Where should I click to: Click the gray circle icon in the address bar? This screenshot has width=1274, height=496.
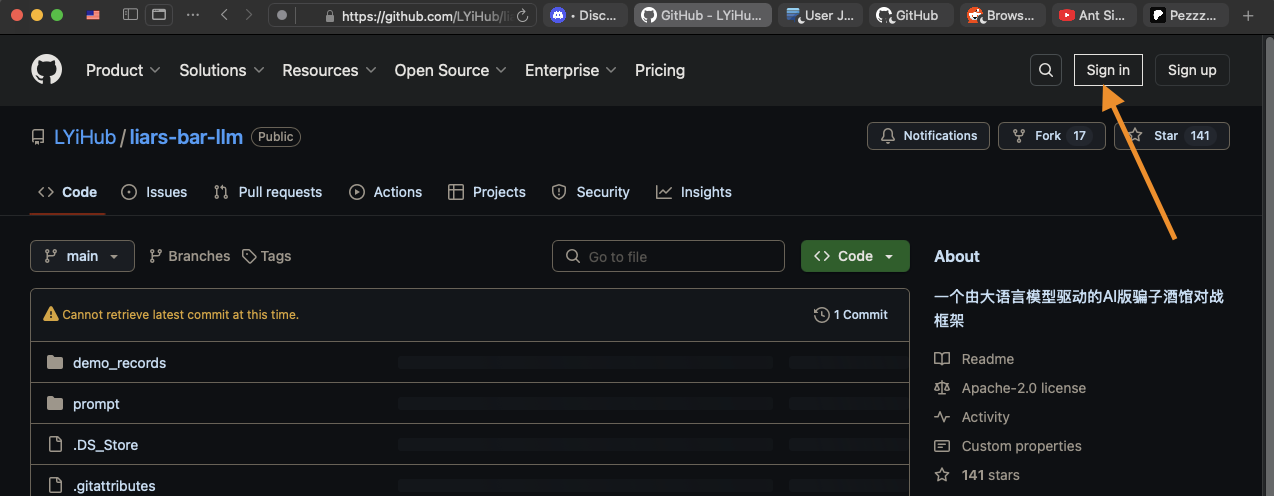[282, 16]
